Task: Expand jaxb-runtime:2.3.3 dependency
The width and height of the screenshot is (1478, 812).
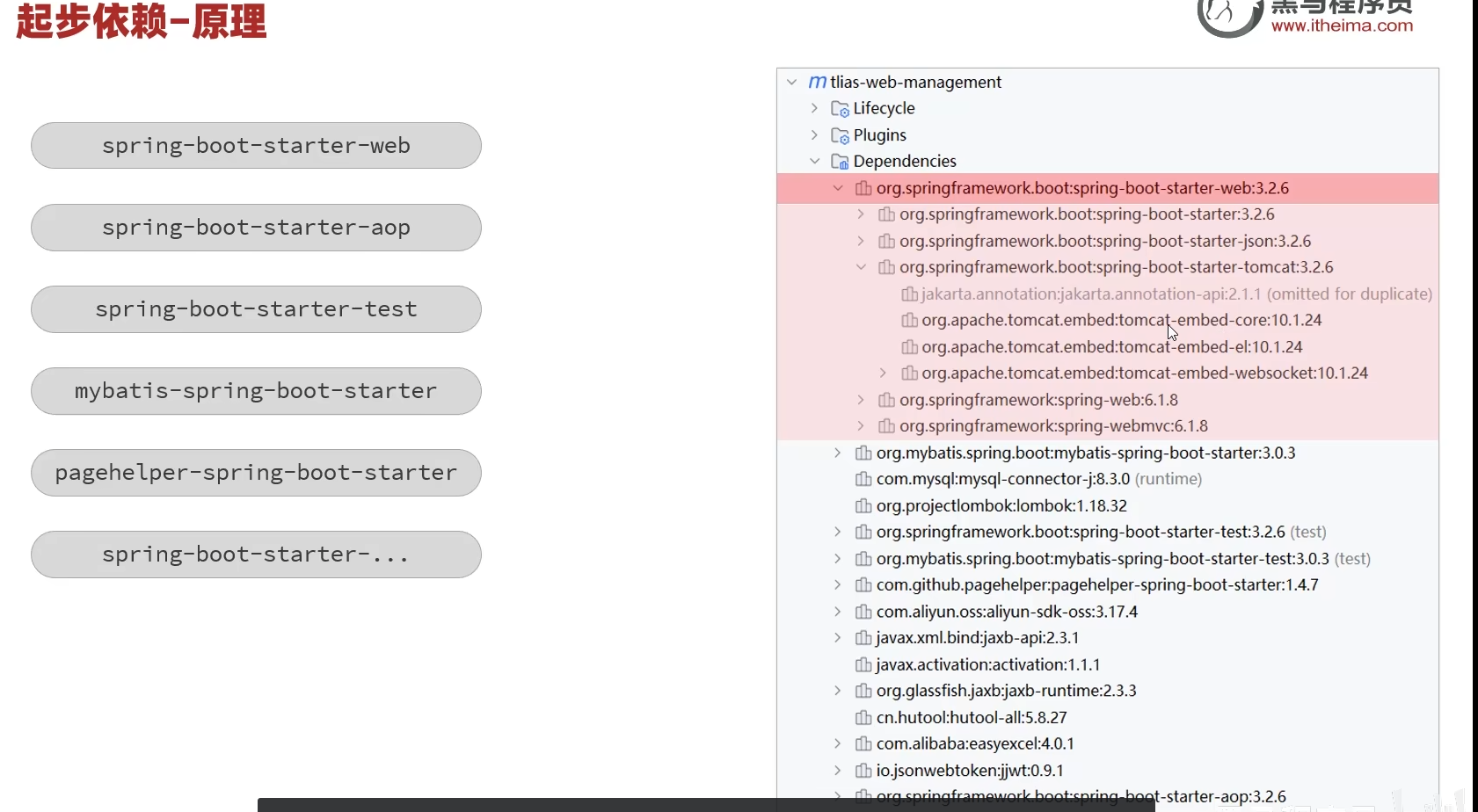Action: [x=838, y=691]
